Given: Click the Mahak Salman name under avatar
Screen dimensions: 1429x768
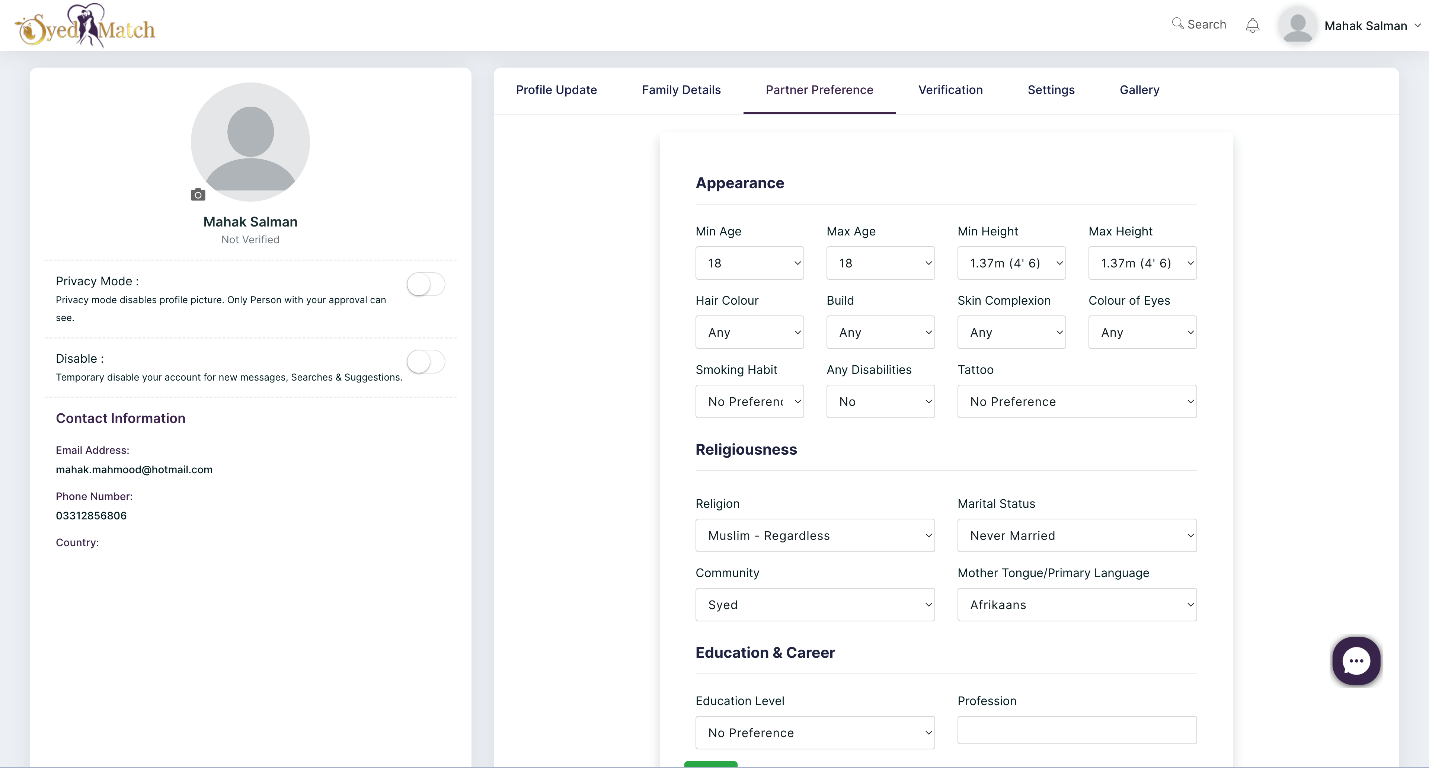Looking at the screenshot, I should pyautogui.click(x=250, y=222).
